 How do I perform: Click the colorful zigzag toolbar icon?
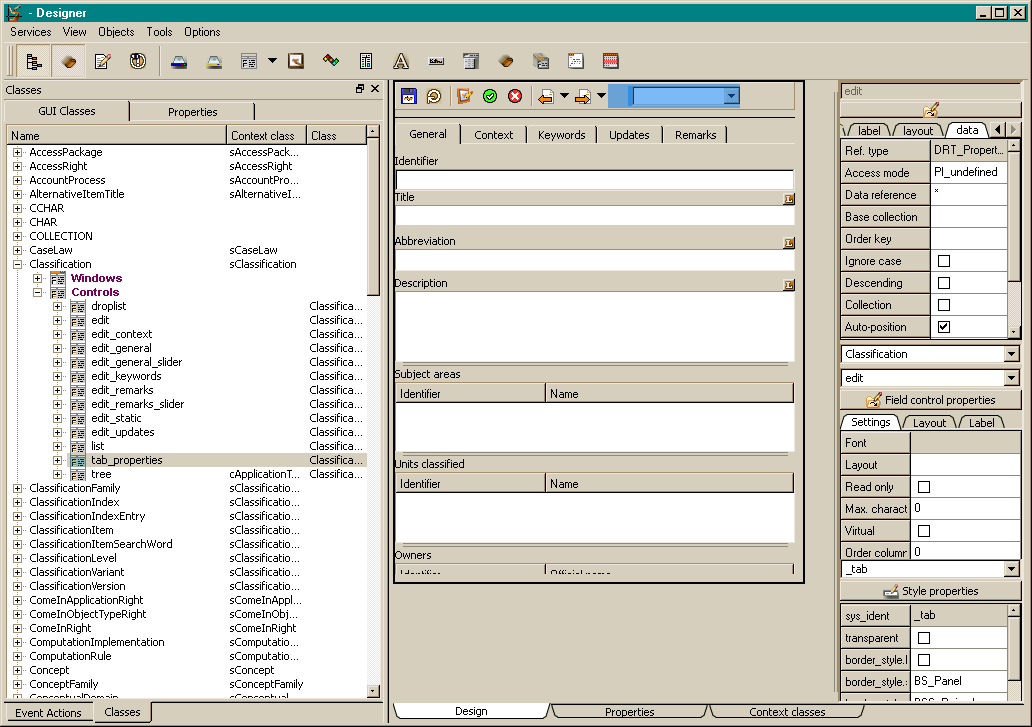point(331,61)
